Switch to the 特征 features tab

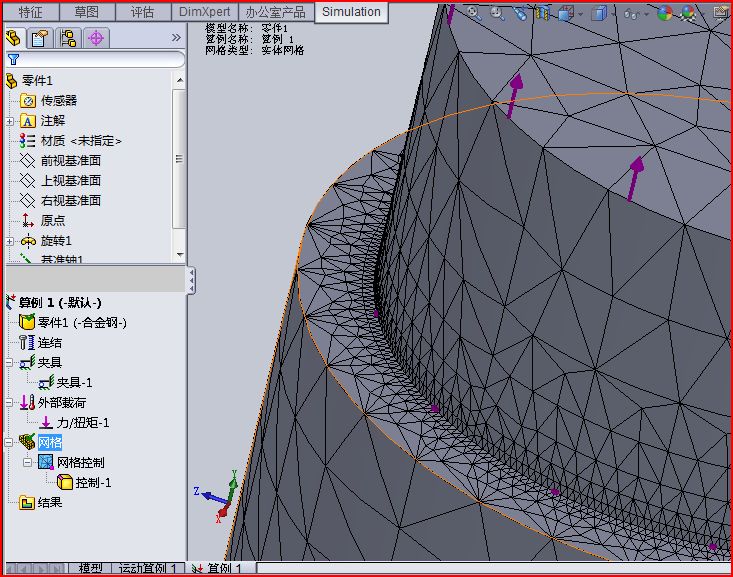pos(30,12)
